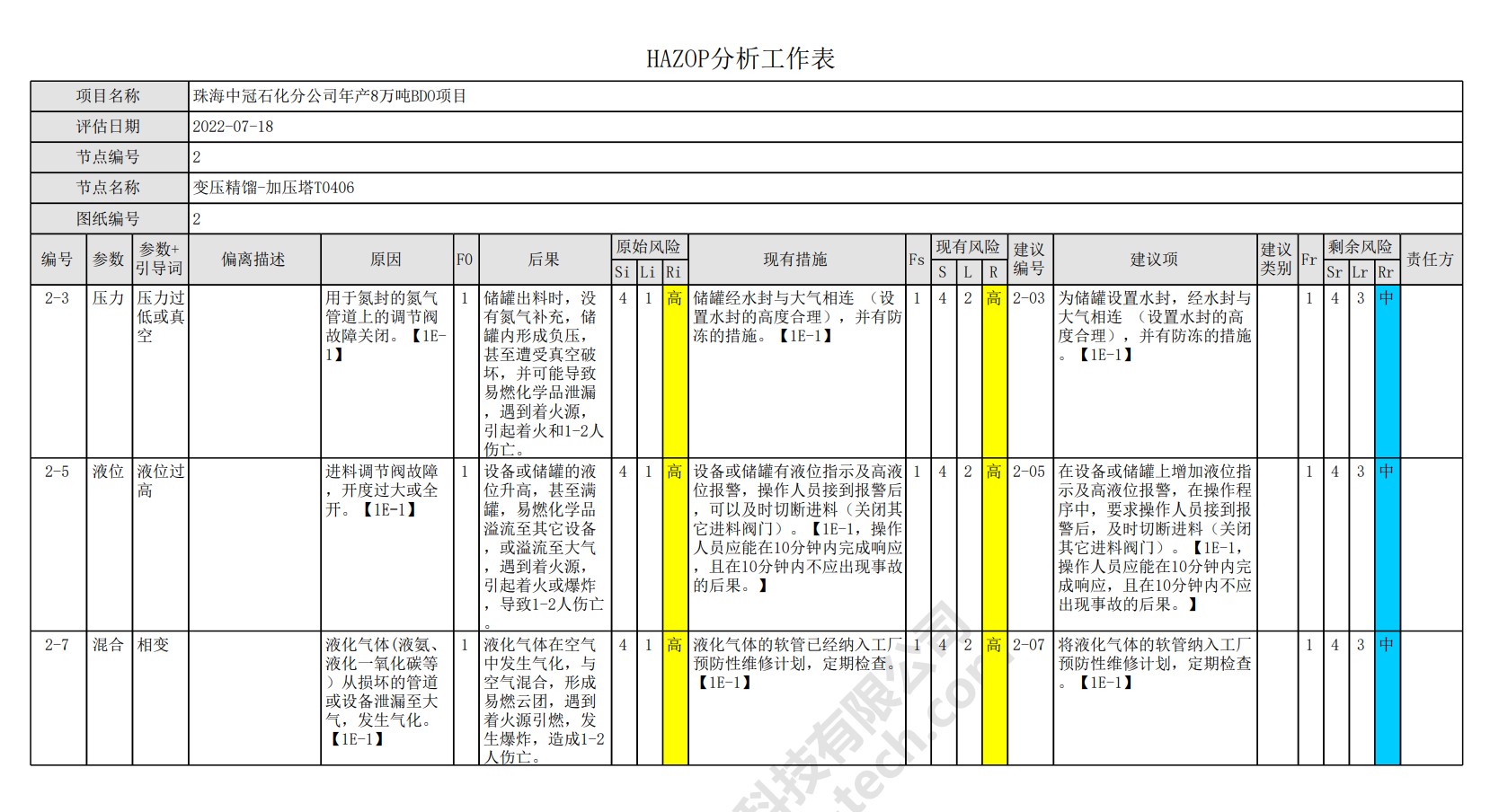Click blue residual risk "中" in row 2-3
1490x812 pixels.
click(x=1387, y=371)
